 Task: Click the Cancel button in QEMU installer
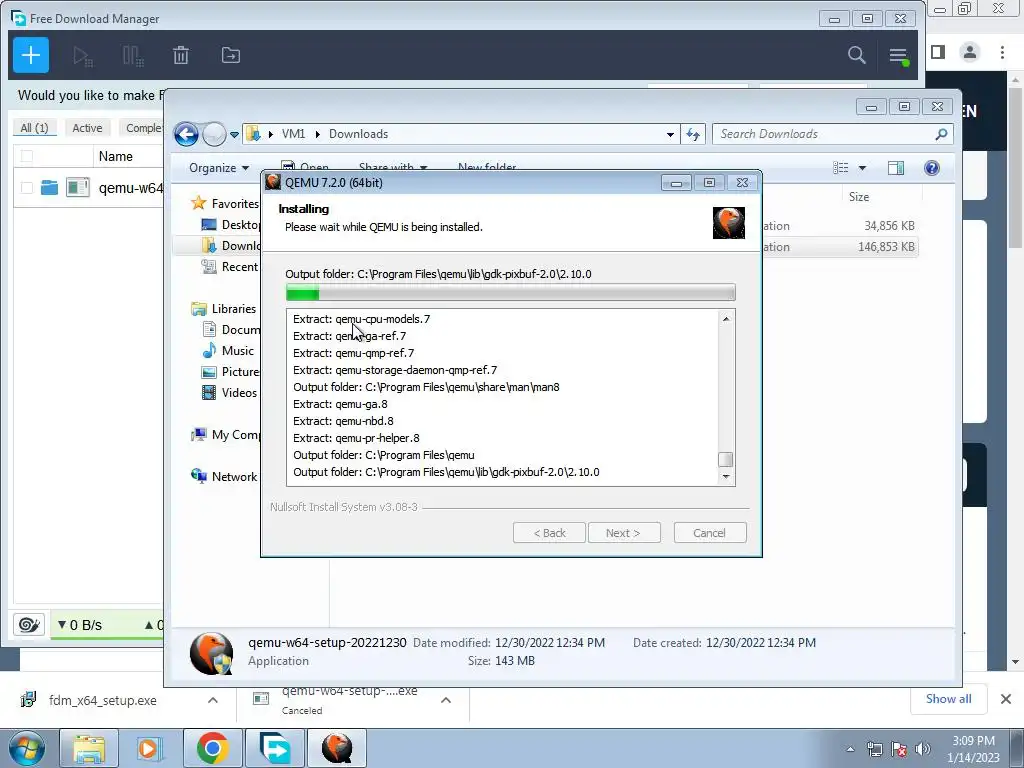[710, 533]
